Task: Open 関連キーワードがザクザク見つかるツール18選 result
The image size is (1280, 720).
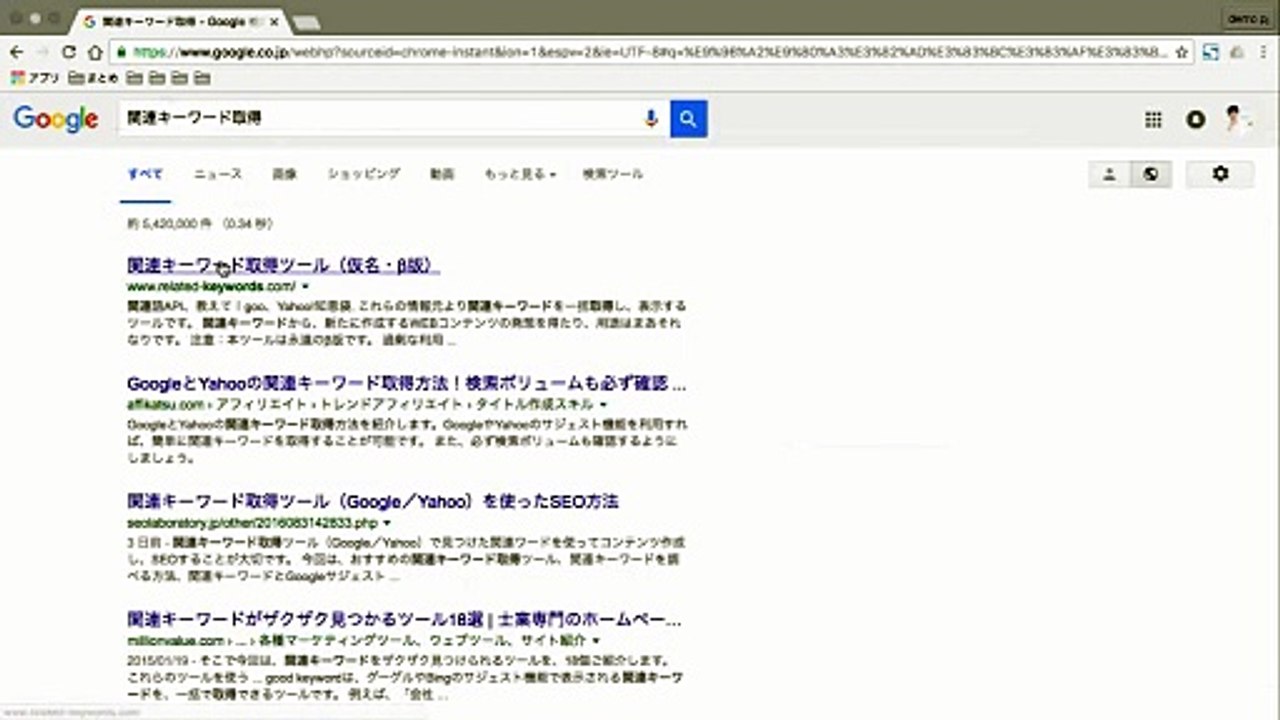Action: [405, 619]
